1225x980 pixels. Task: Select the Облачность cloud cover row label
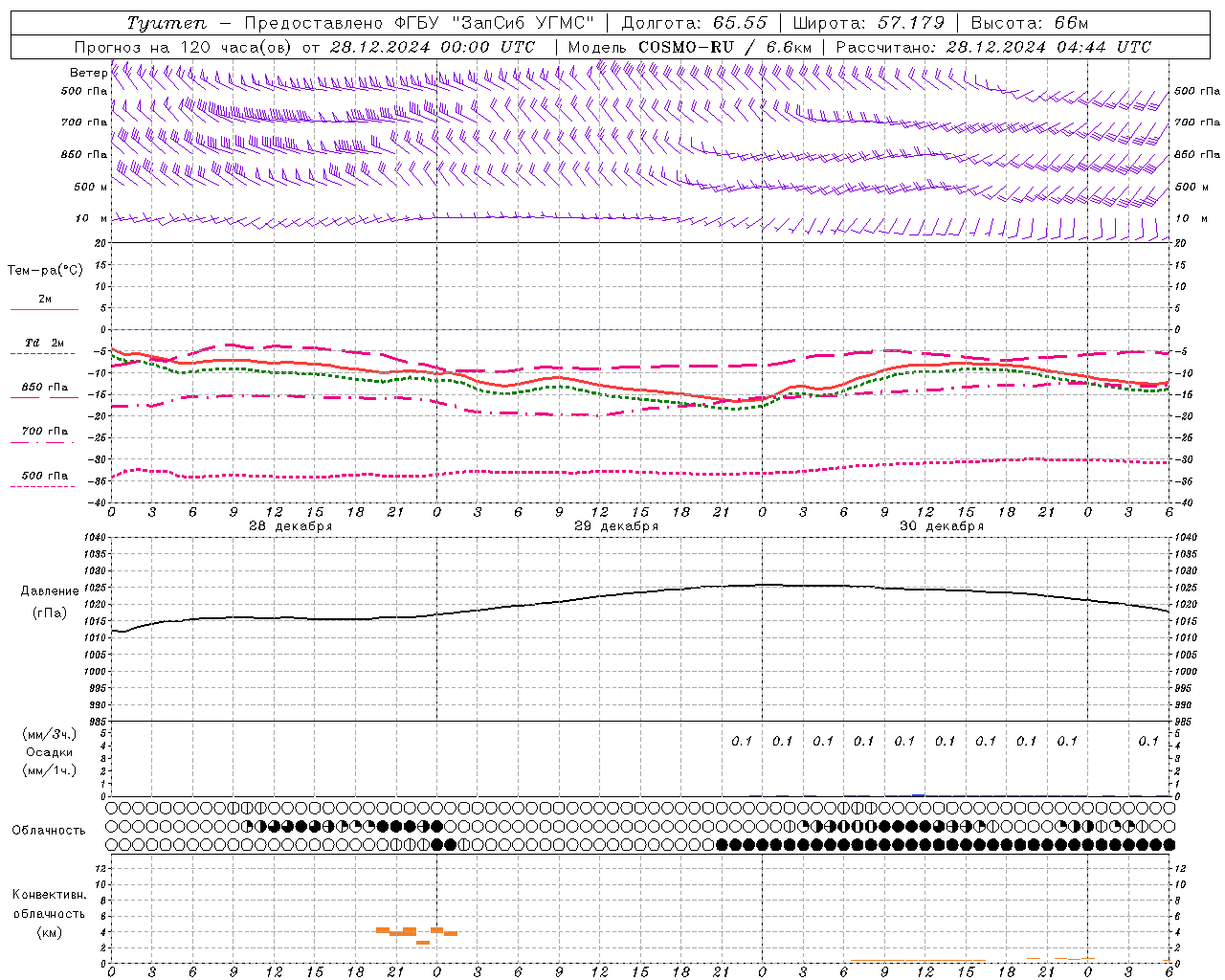click(49, 830)
